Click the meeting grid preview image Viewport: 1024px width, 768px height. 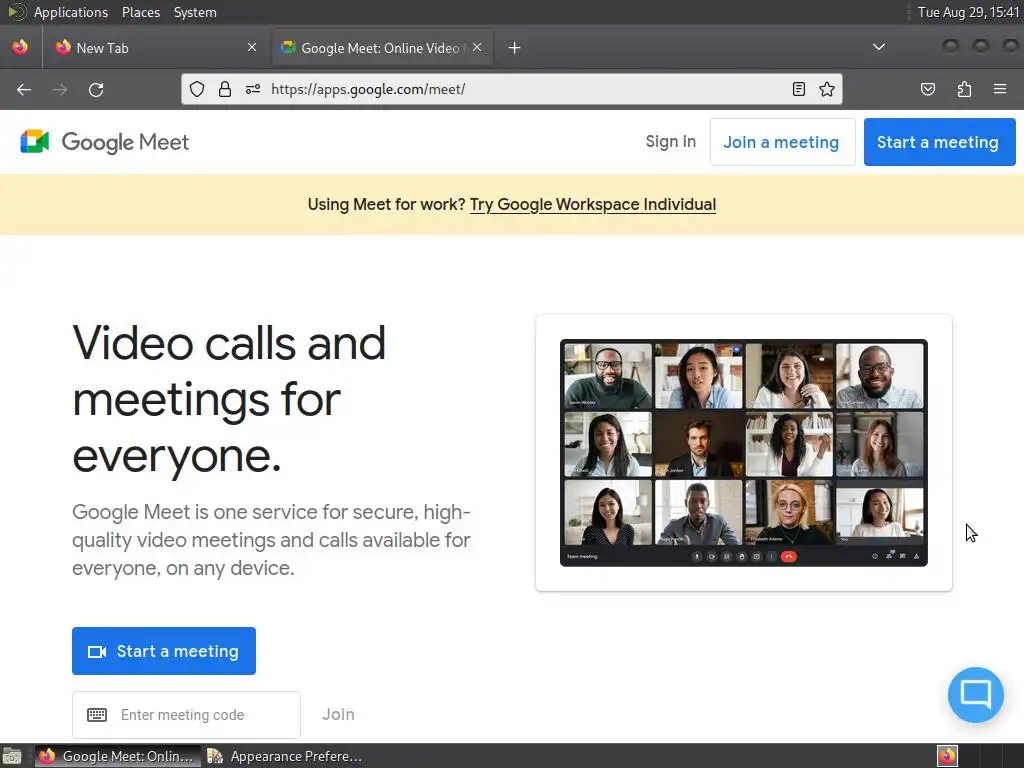[743, 453]
